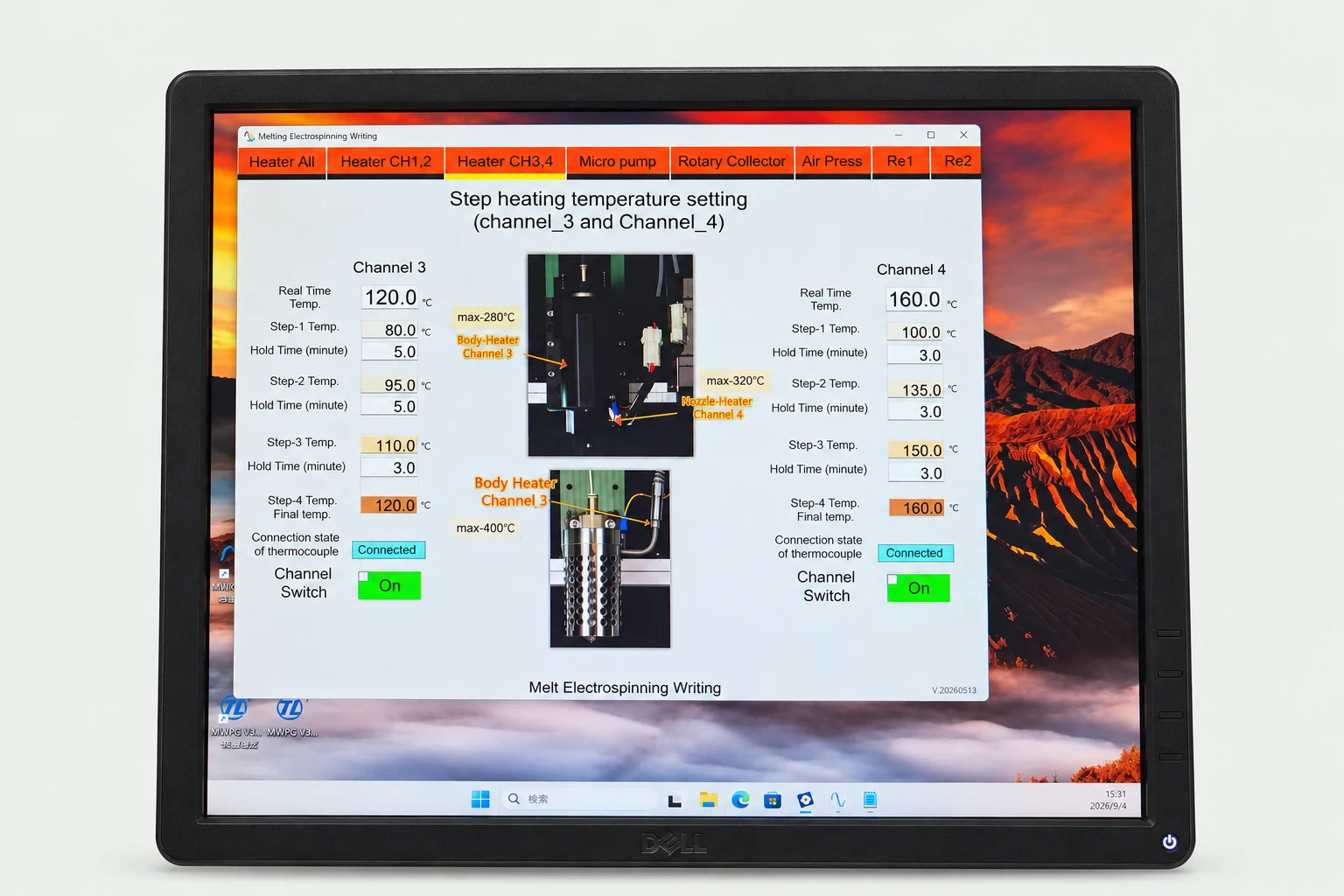Click the lower body heater photo
The height and width of the screenshot is (896, 1344).
610,559
